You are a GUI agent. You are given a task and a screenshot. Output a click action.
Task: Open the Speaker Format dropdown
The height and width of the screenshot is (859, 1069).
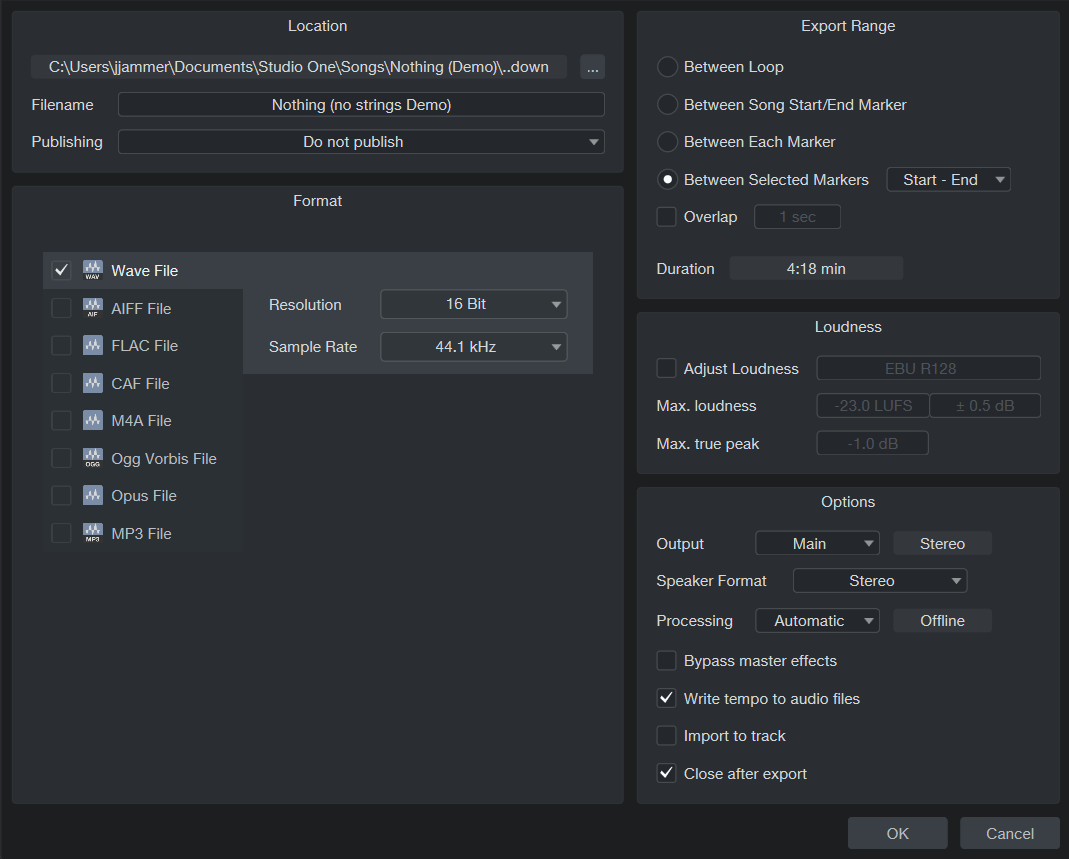[880, 581]
